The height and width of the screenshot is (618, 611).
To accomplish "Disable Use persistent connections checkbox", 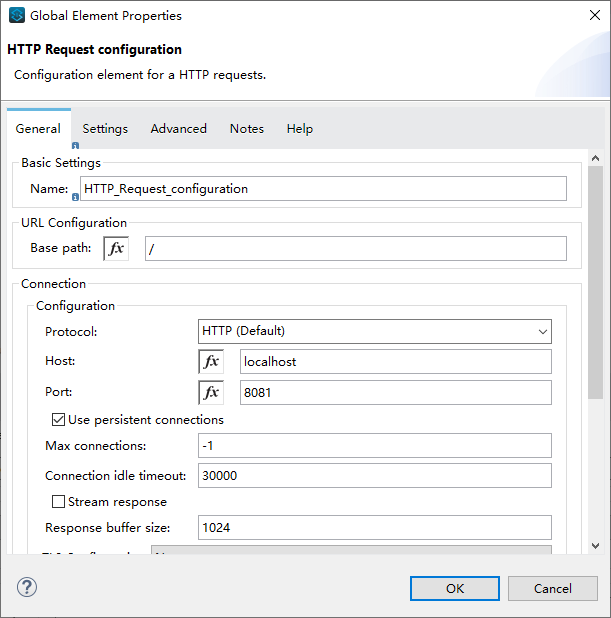I will (58, 420).
